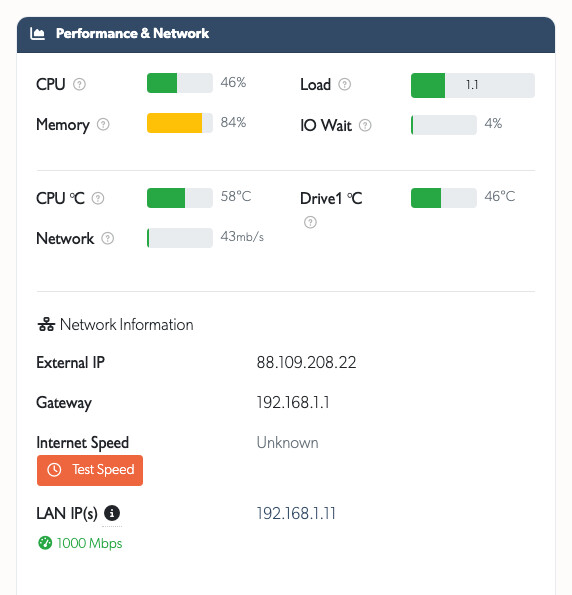Click the 43mb/s network rate
The image size is (572, 595).
pos(242,237)
